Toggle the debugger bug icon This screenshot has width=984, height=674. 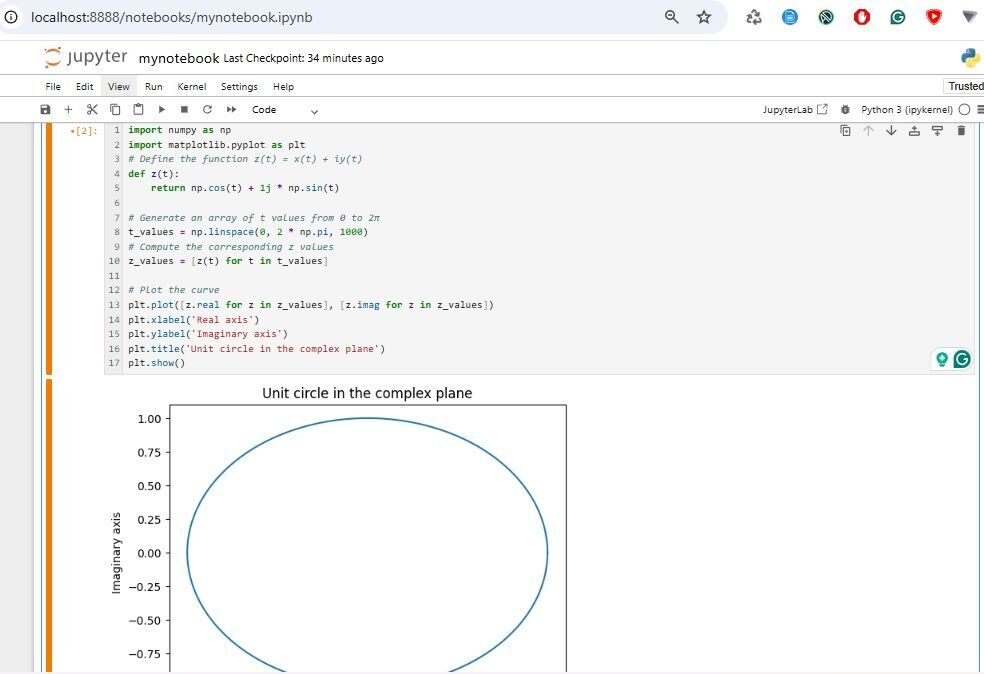tap(846, 109)
